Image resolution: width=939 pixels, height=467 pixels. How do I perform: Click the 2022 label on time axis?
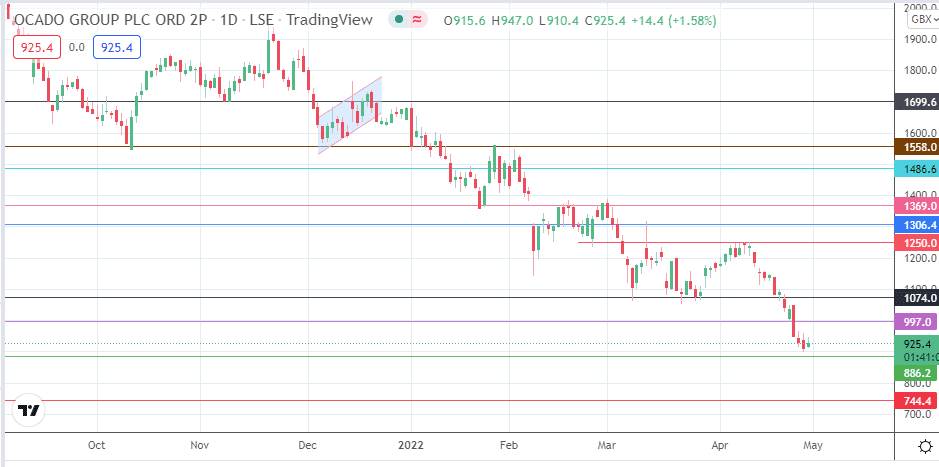[411, 445]
